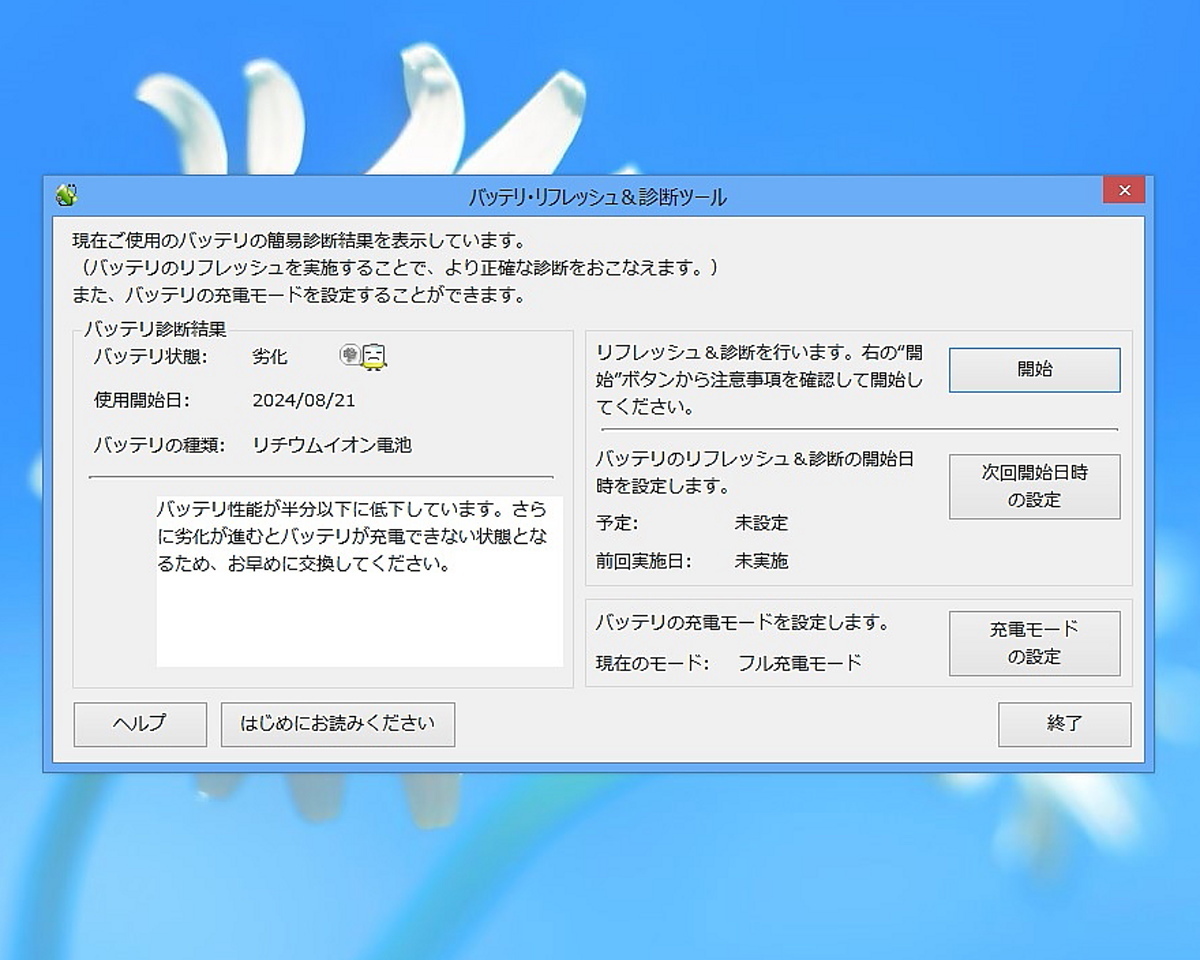
Task: Click the バッテリ診断結果 group title
Action: tap(155, 328)
